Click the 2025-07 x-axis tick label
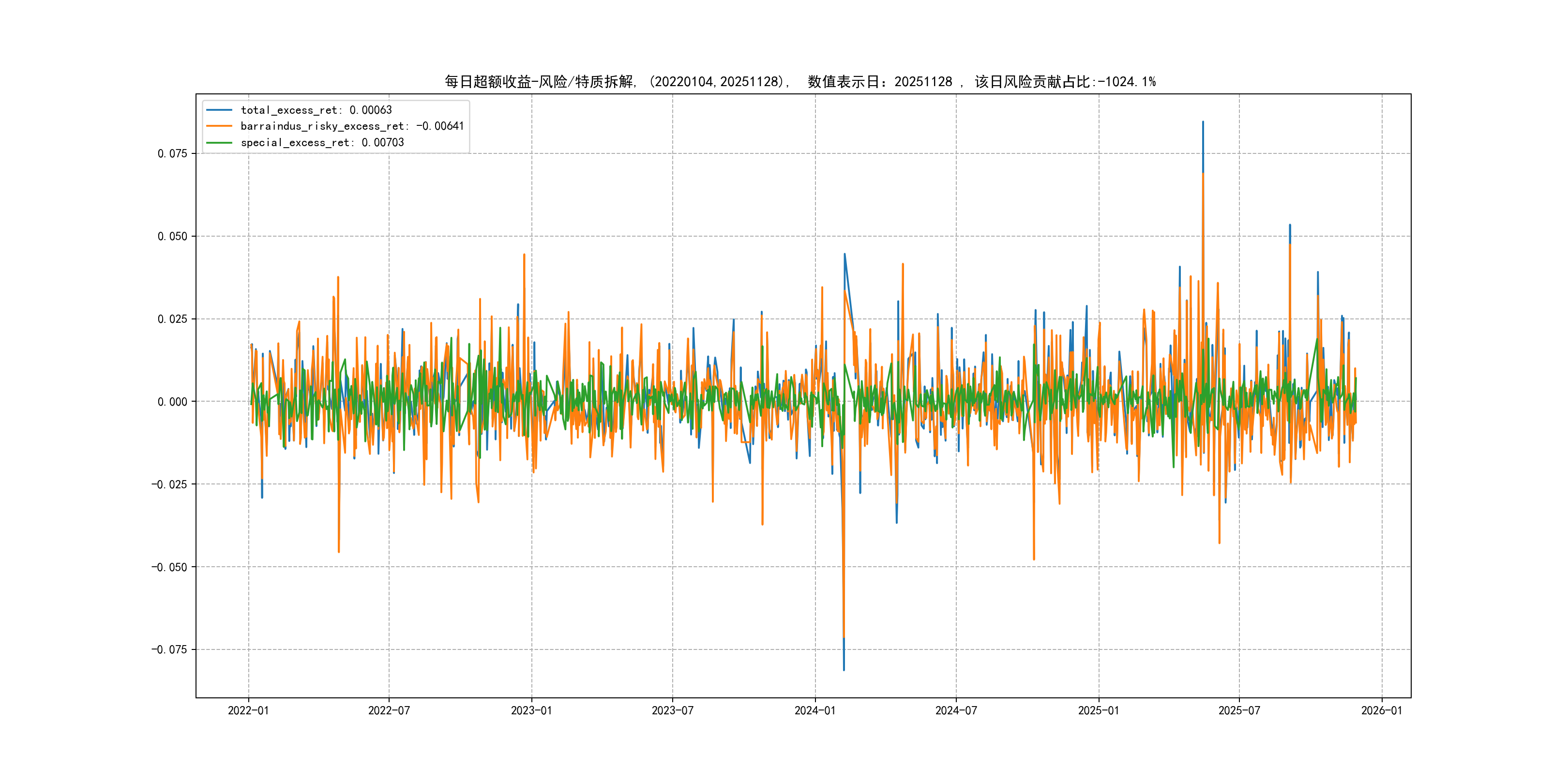The image size is (1568, 784). tap(1239, 710)
